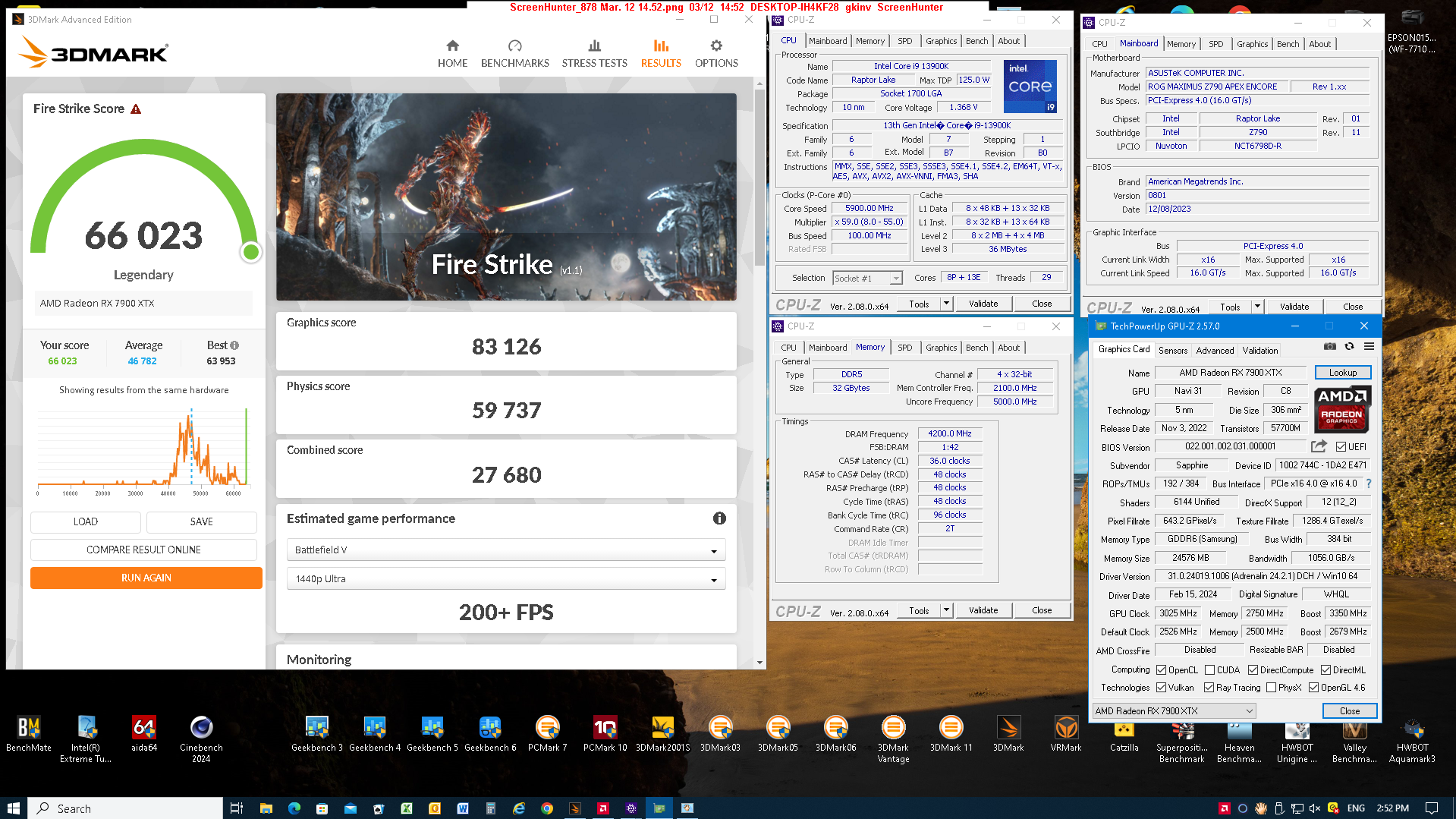Launch PCMark 10 from the desktop

[x=605, y=733]
